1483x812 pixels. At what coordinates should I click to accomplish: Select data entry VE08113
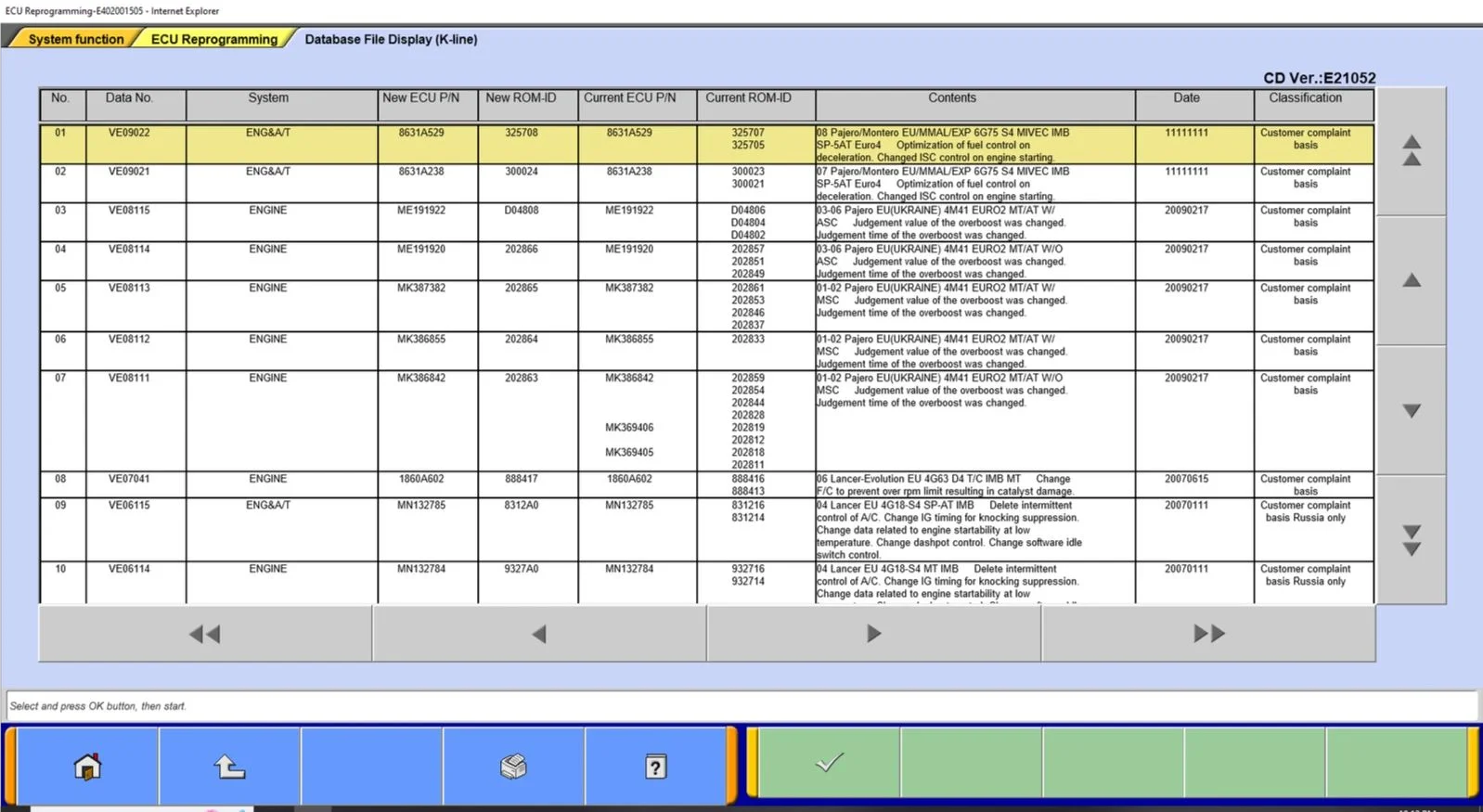point(129,289)
